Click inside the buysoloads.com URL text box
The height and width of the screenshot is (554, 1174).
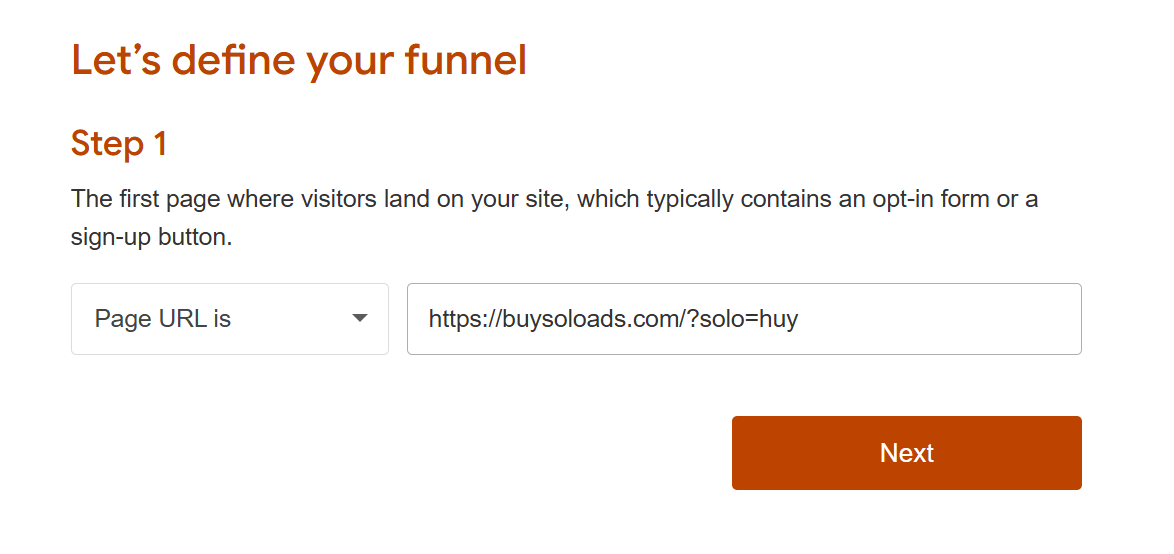(x=744, y=319)
